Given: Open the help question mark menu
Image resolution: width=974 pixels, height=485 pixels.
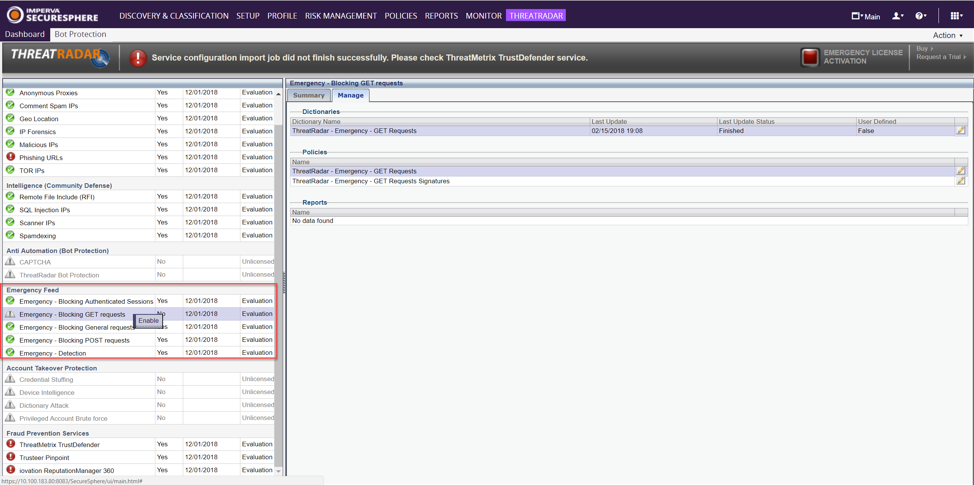Looking at the screenshot, I should [x=921, y=16].
